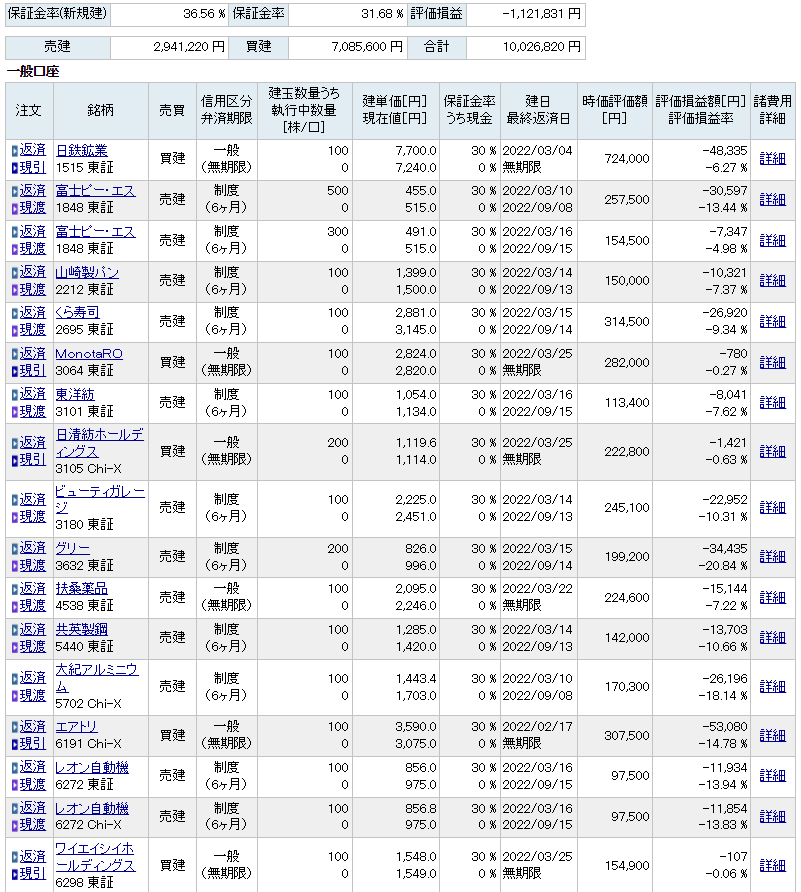Select 現渡 text link for 東洋紡
Image resolution: width=801 pixels, height=892 pixels.
point(33,411)
